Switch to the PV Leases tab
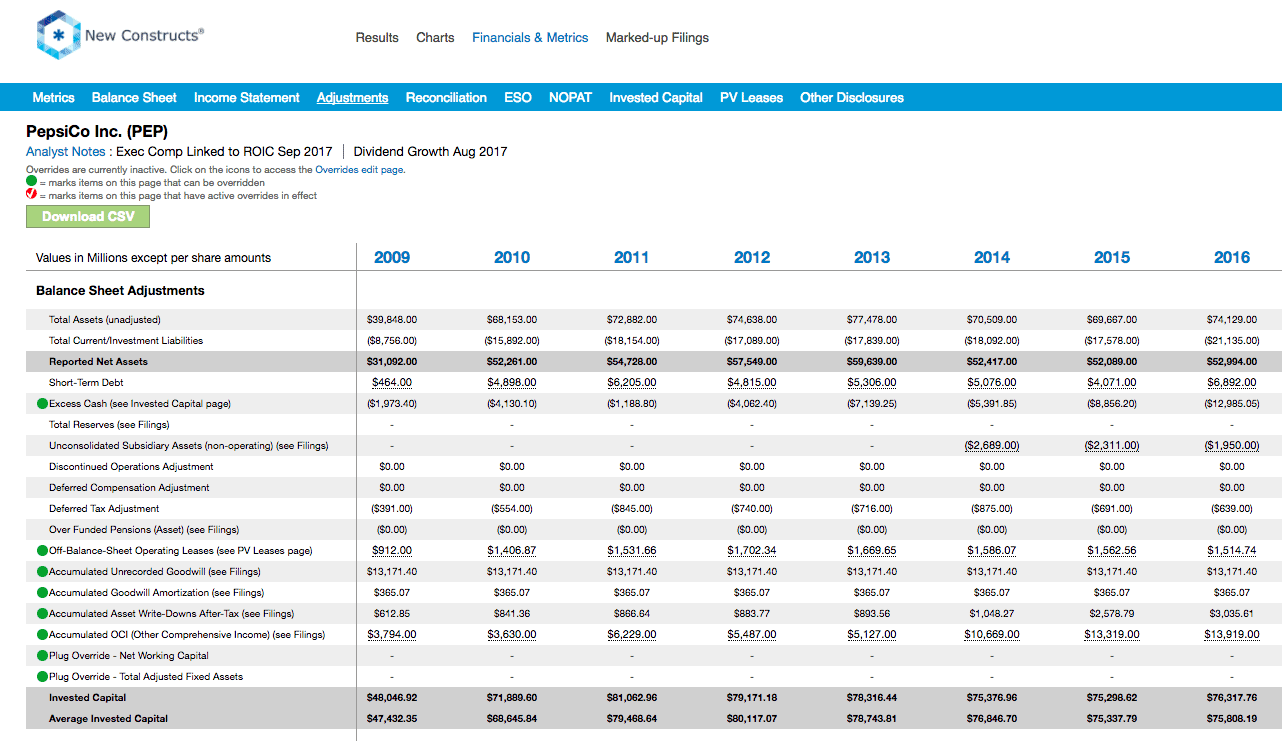Viewport: 1282px width, 741px height. (x=751, y=98)
